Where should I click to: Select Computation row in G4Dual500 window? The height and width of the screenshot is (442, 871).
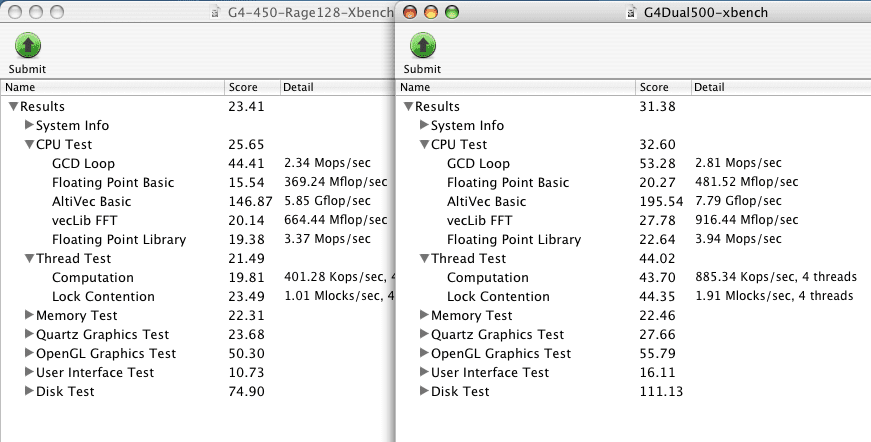[634, 277]
